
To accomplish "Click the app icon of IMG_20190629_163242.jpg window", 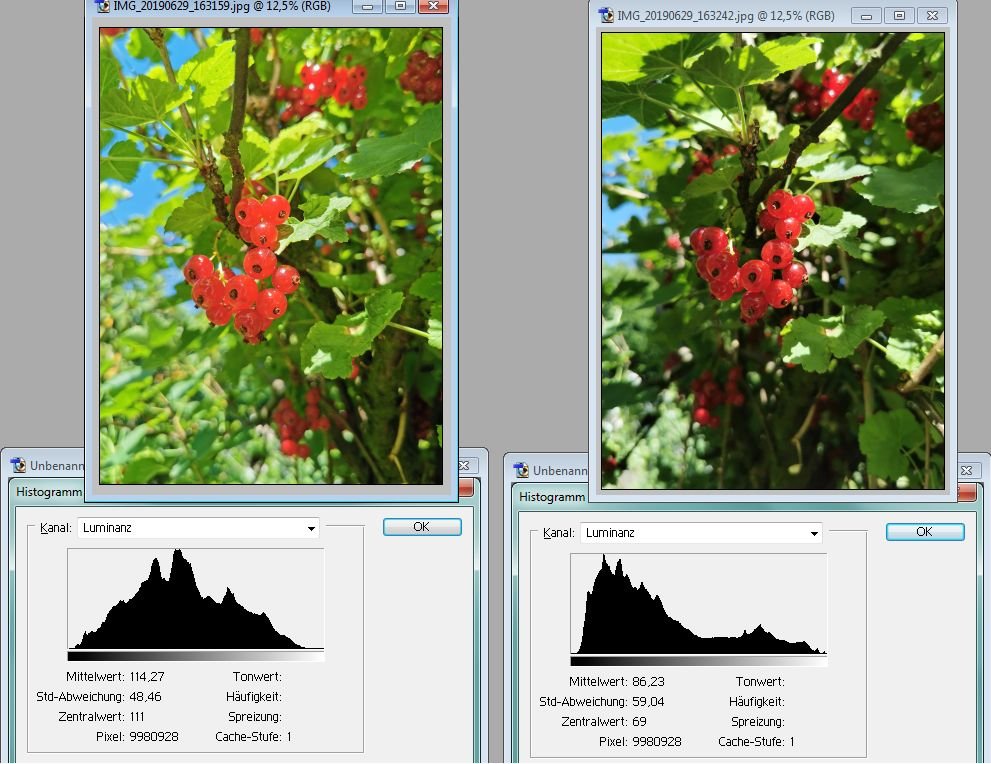I will click(606, 15).
